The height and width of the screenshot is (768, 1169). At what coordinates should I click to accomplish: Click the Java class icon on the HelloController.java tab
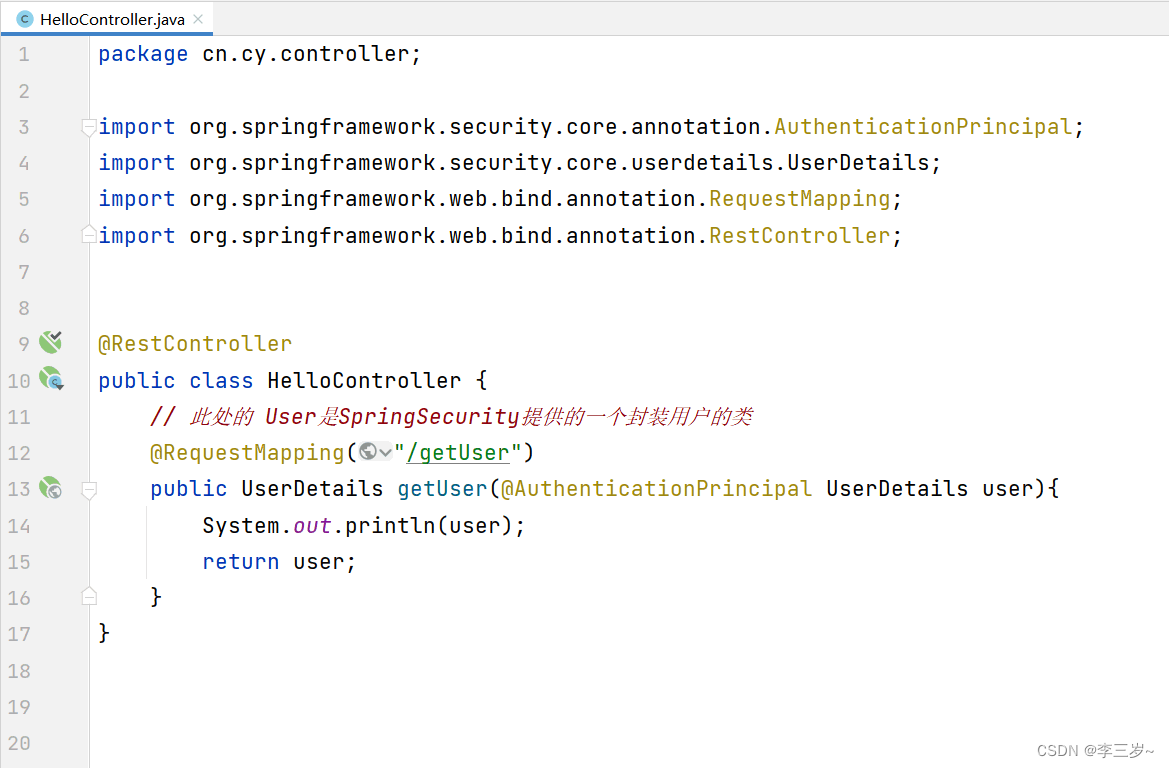[24, 19]
